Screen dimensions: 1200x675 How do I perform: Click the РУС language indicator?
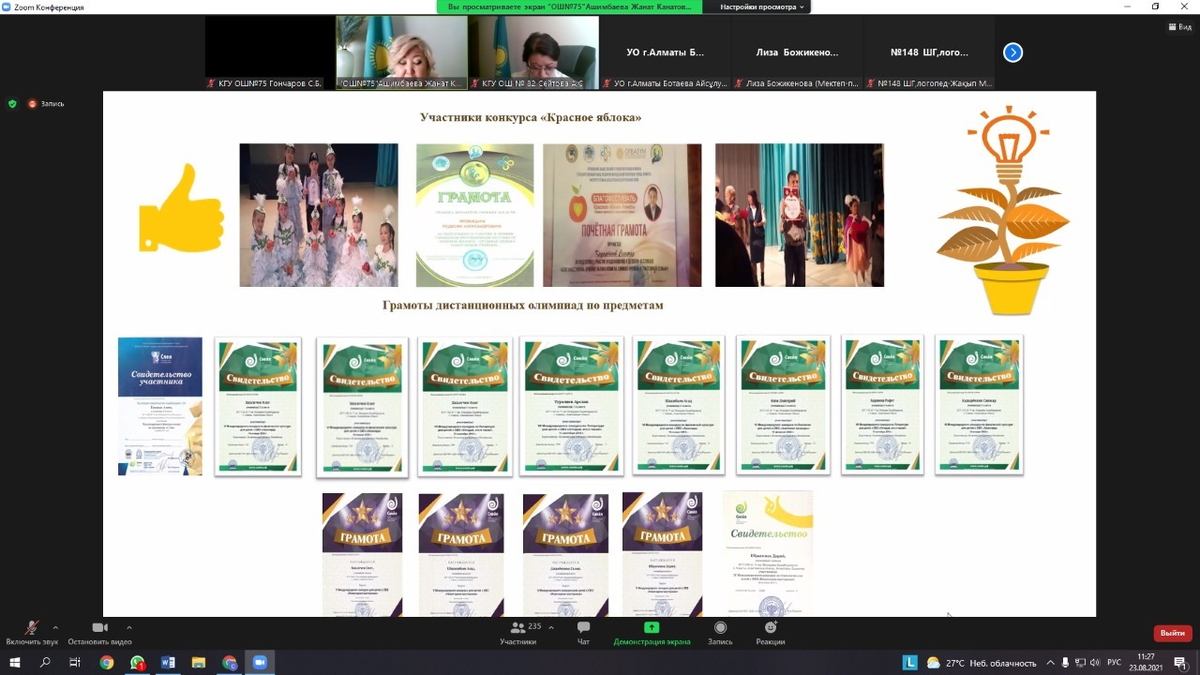pos(1113,662)
